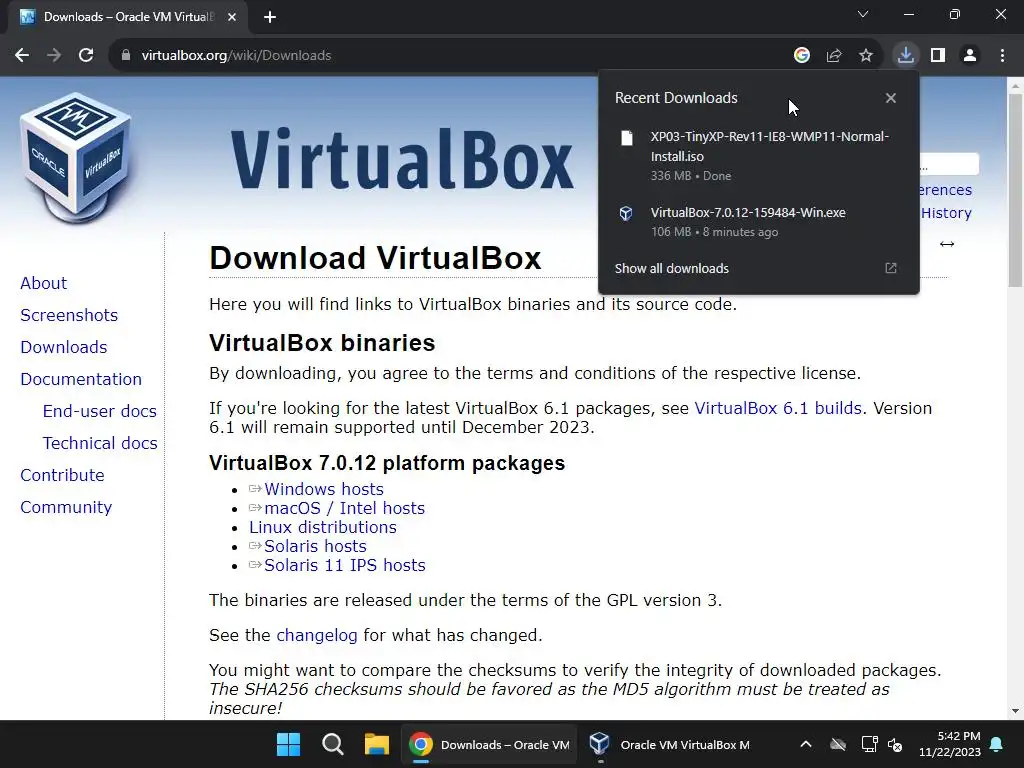The image size is (1024, 768).
Task: Open the network tray icon
Action: (869, 744)
